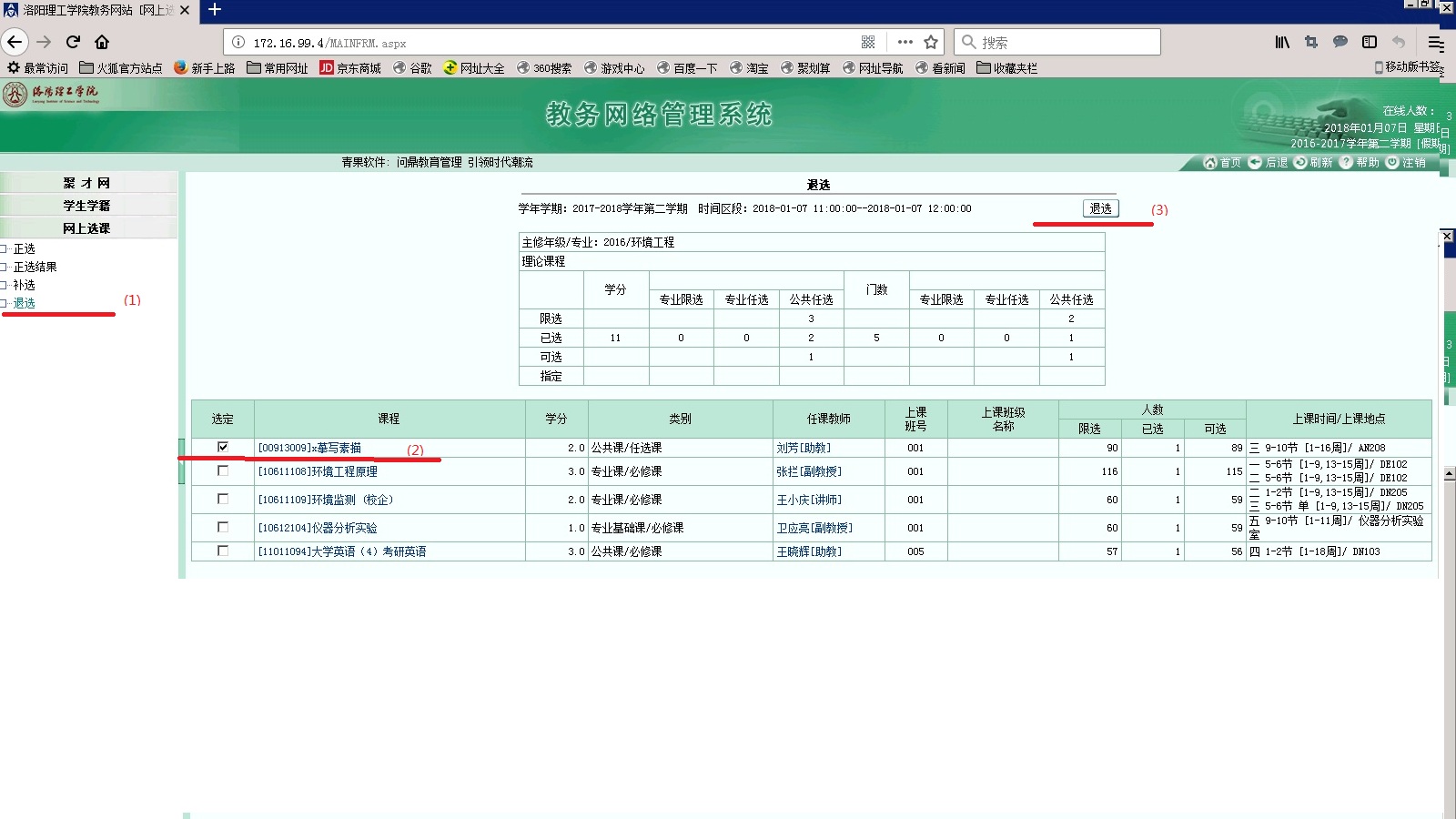The height and width of the screenshot is (819, 1456).
Task: Open page actions three-dot menu
Action: point(905,42)
